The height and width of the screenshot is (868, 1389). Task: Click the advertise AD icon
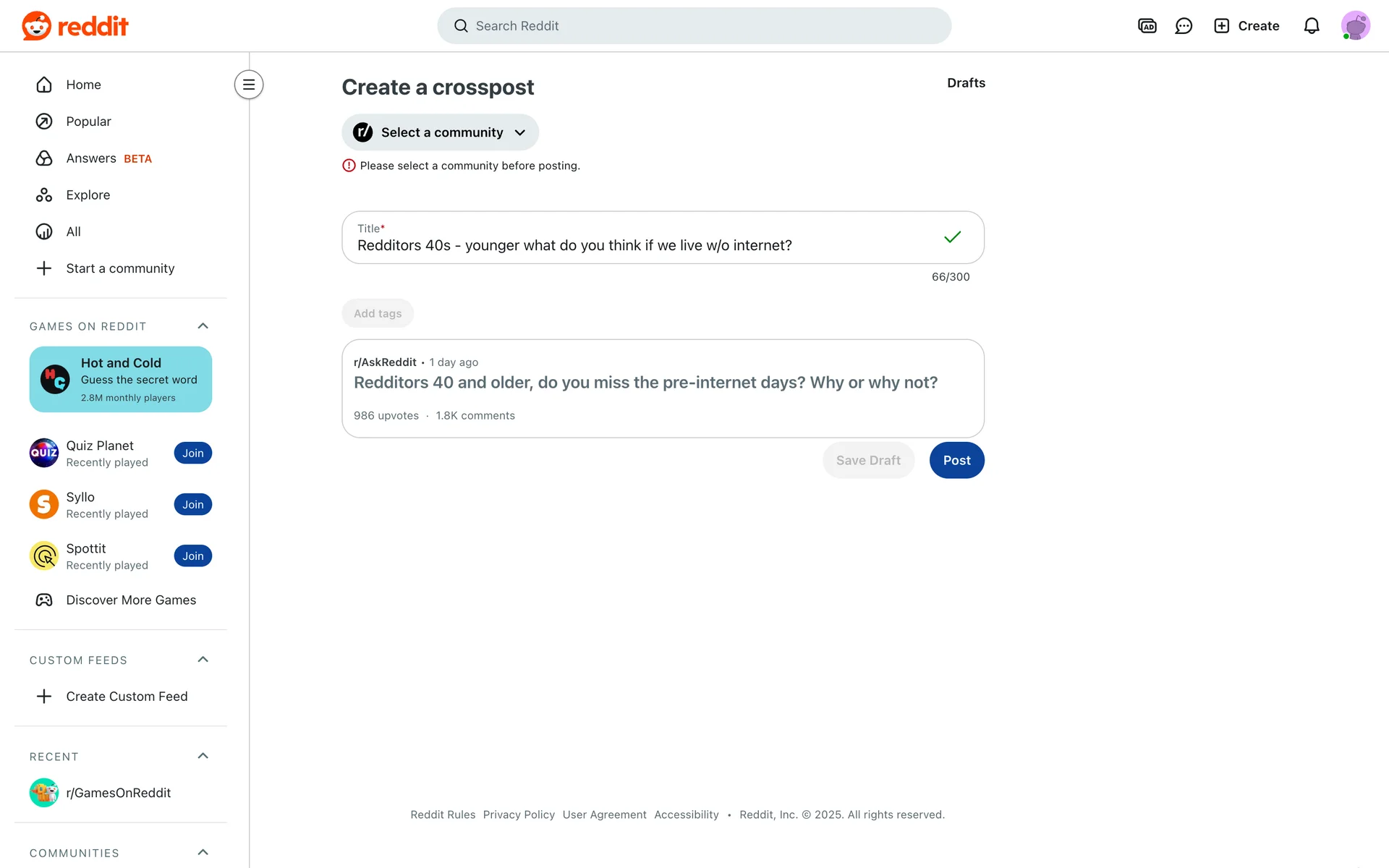[x=1147, y=26]
